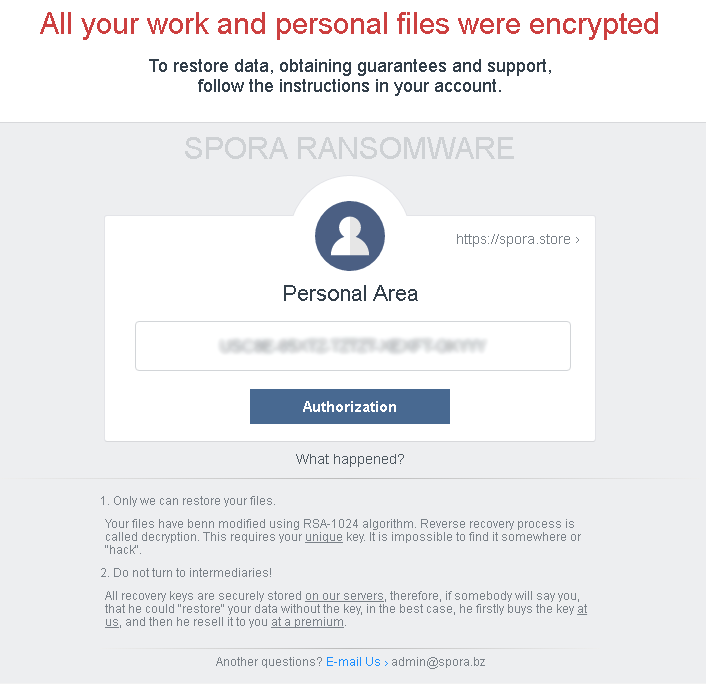Select the admin@spora.bz email address

438,662
